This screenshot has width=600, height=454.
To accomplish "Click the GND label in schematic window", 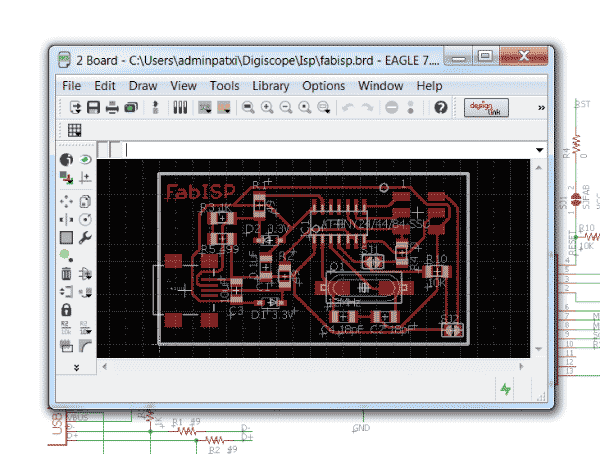I will [361, 428].
